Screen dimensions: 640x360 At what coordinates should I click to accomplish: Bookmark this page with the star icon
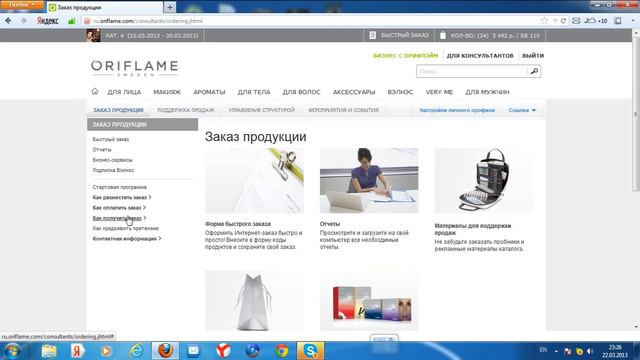point(544,21)
